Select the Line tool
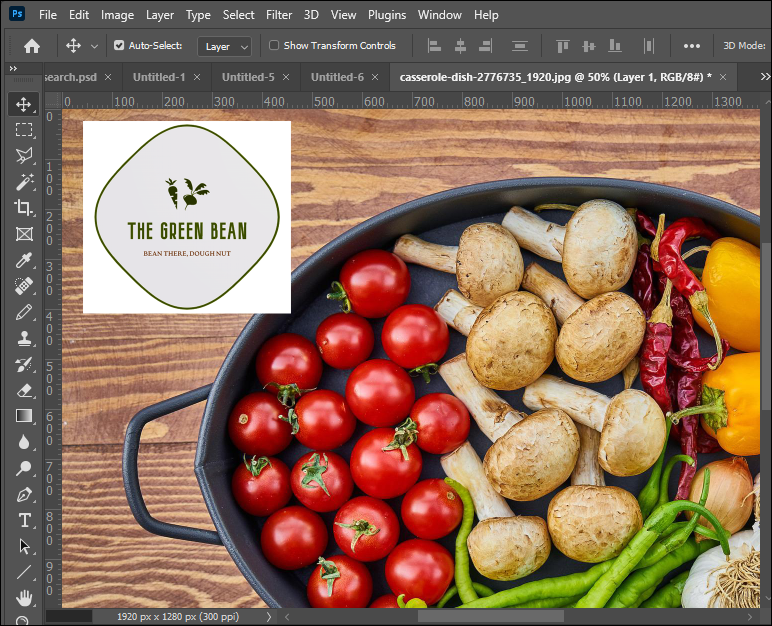This screenshot has height=626, width=772. [x=23, y=572]
